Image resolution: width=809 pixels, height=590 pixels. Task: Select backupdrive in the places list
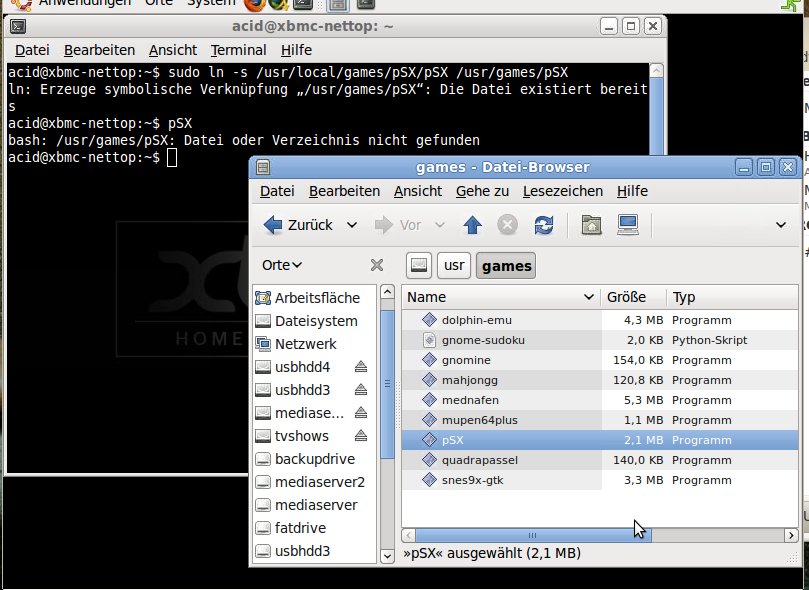point(315,459)
